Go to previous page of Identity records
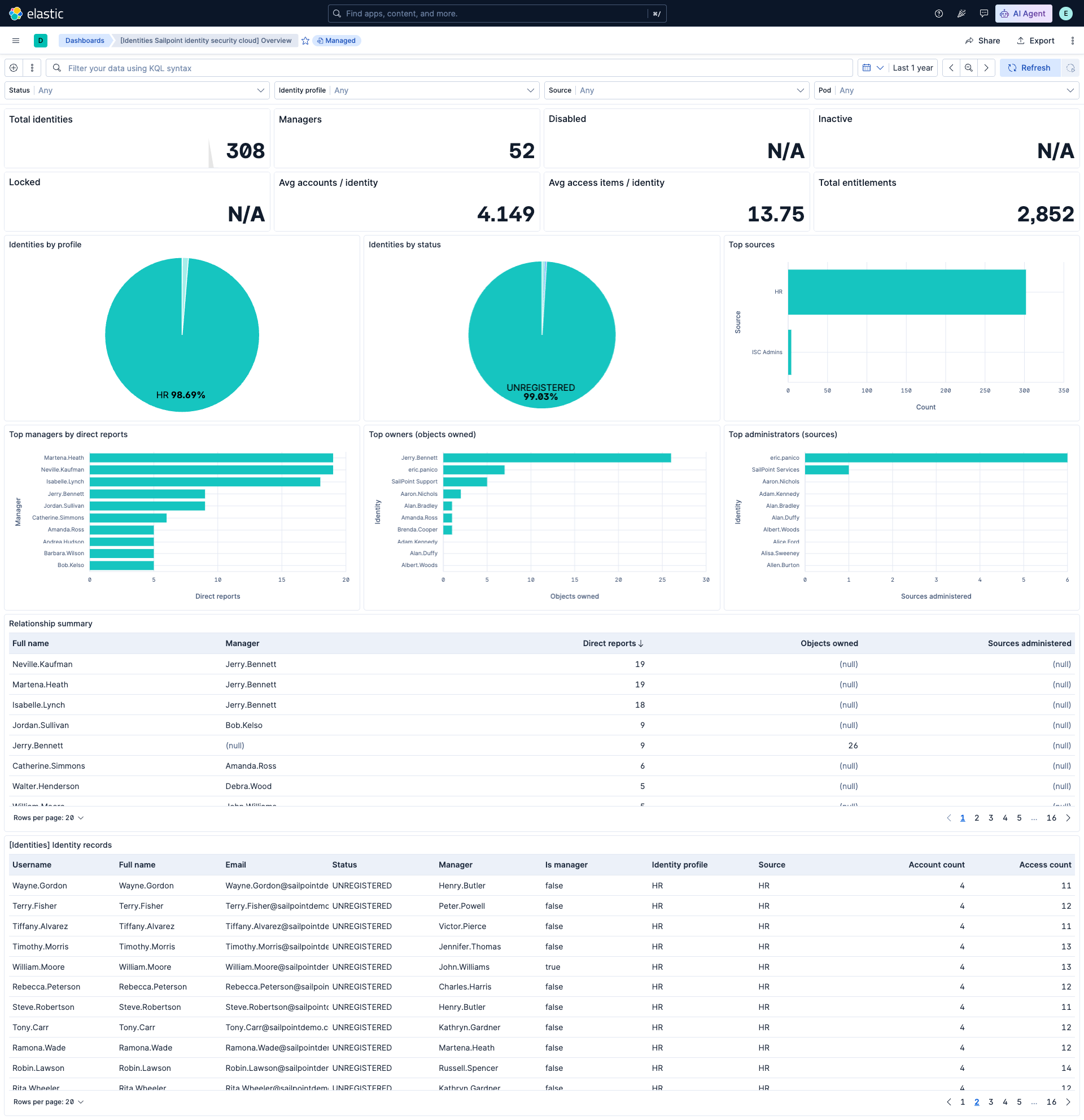Image resolution: width=1084 pixels, height=1120 pixels. coord(948,1102)
